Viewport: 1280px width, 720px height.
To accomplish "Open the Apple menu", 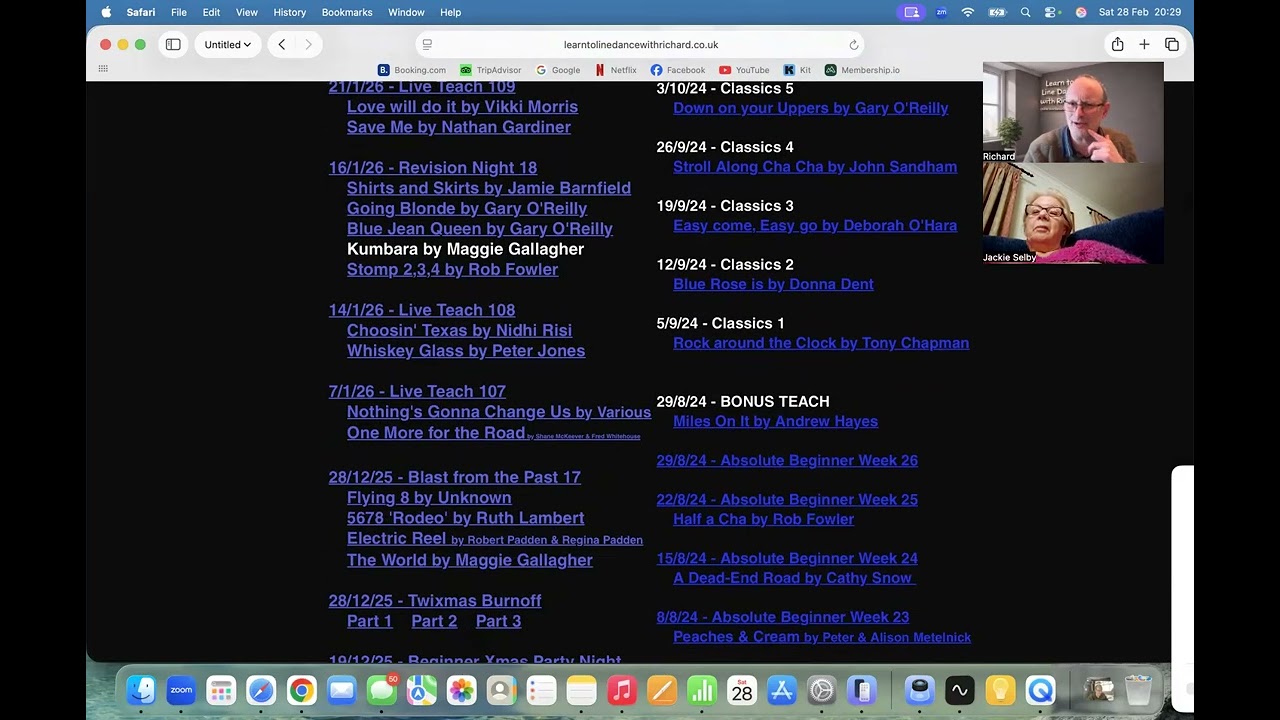I will coord(106,12).
